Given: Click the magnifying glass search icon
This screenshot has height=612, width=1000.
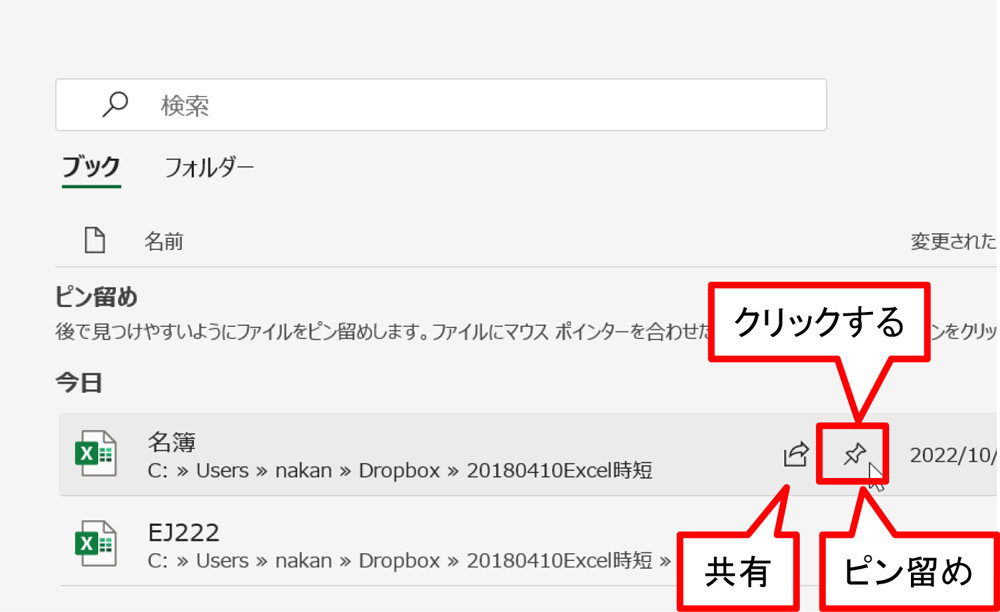Looking at the screenshot, I should tap(115, 105).
